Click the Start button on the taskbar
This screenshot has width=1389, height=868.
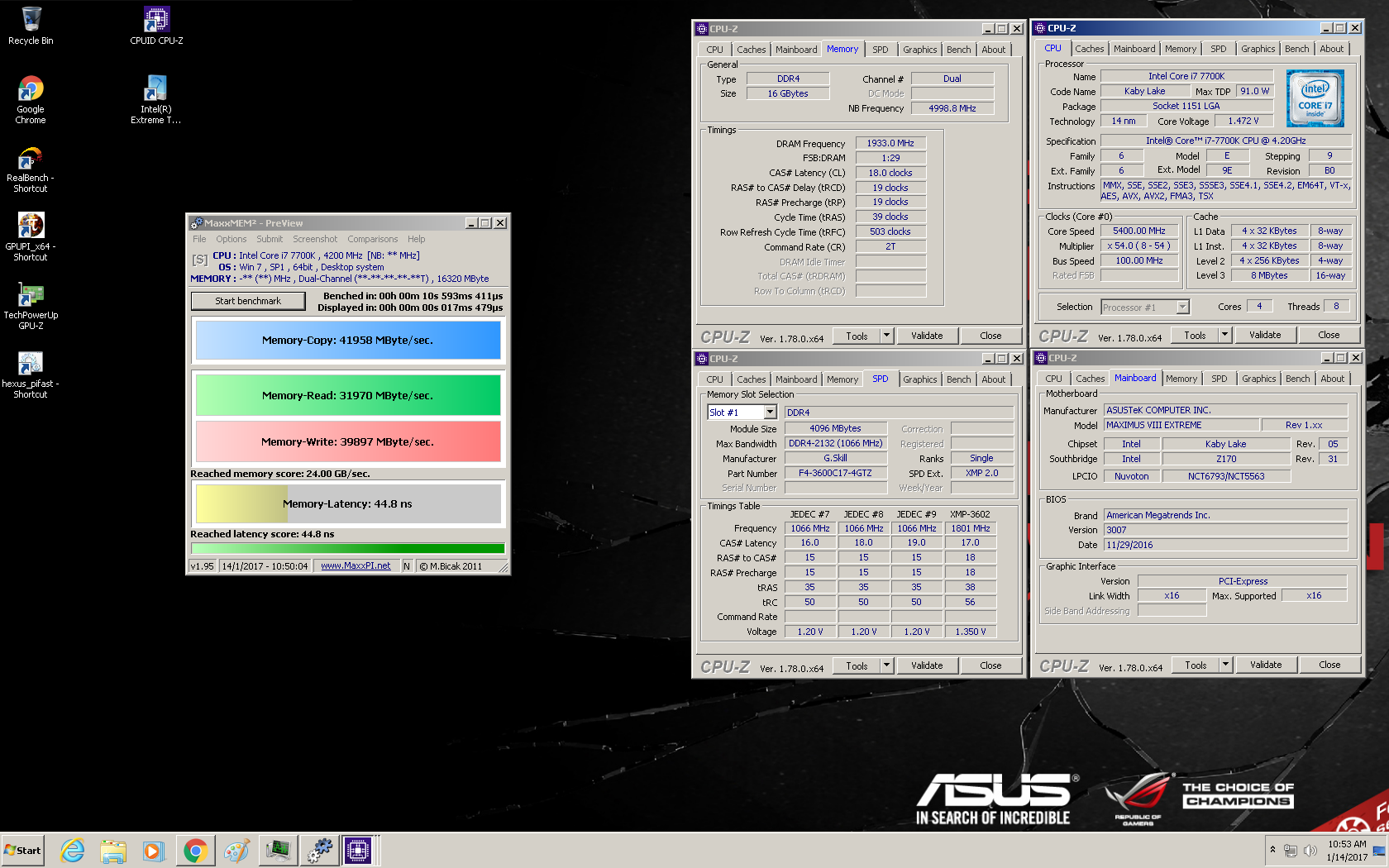point(23,850)
